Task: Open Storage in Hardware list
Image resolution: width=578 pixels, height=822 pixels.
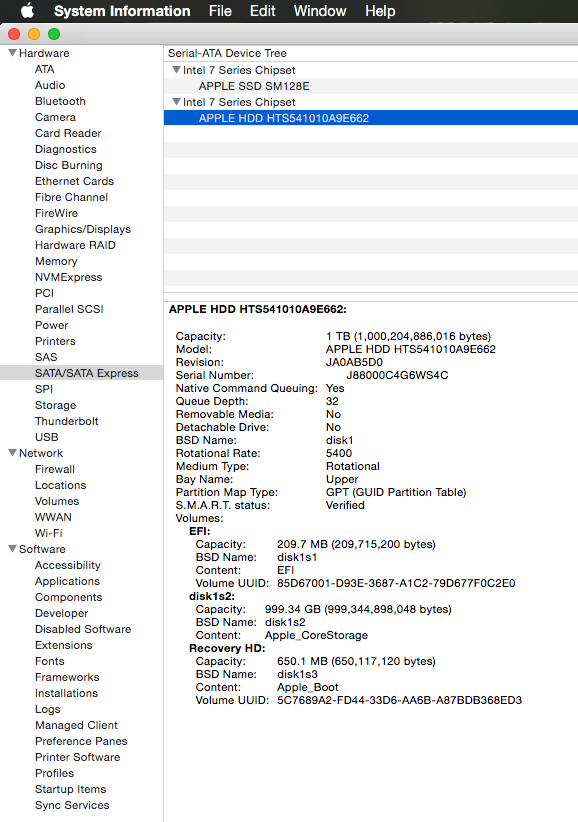Action: [x=56, y=405]
